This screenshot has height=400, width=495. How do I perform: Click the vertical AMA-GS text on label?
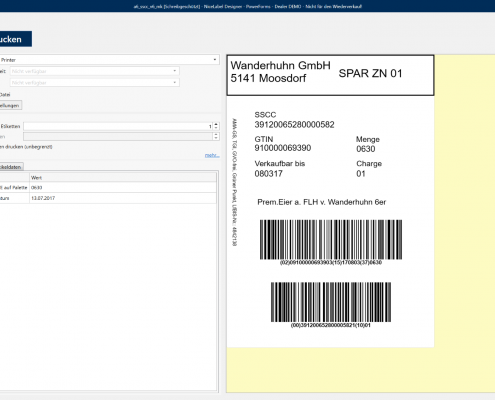(x=234, y=182)
